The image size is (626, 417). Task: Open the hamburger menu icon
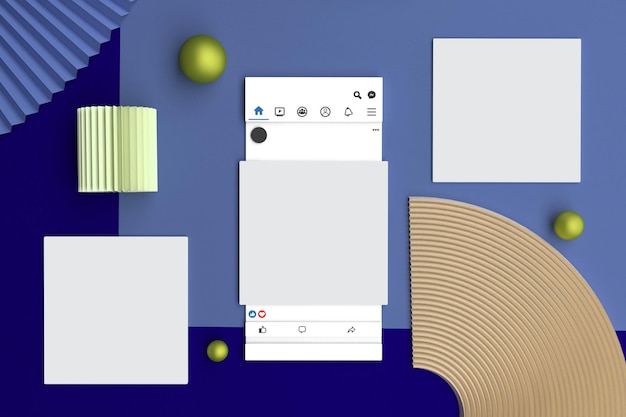tap(372, 112)
